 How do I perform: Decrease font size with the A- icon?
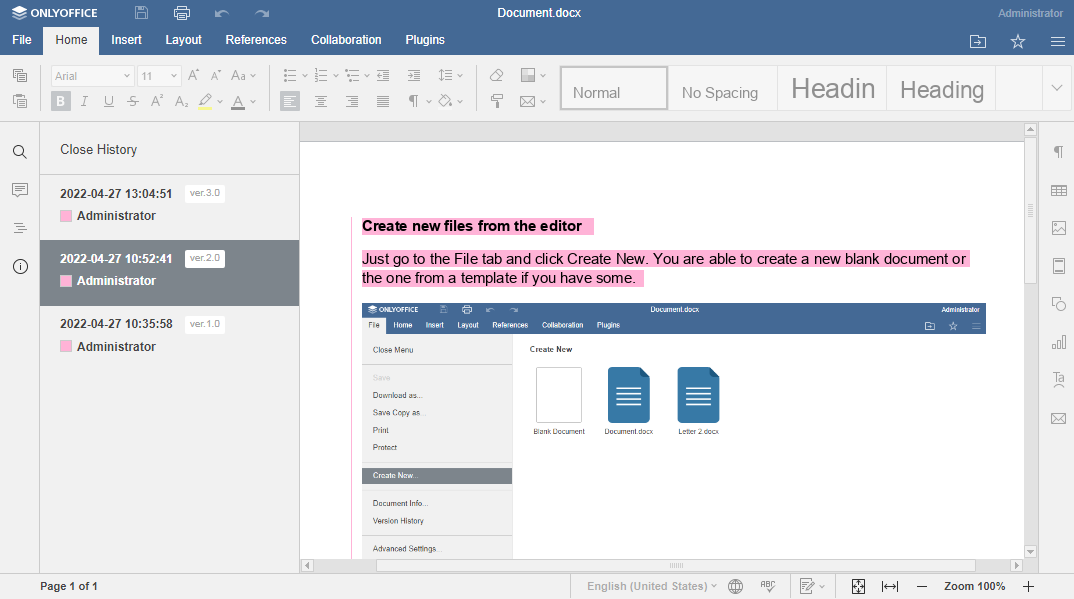pos(216,75)
